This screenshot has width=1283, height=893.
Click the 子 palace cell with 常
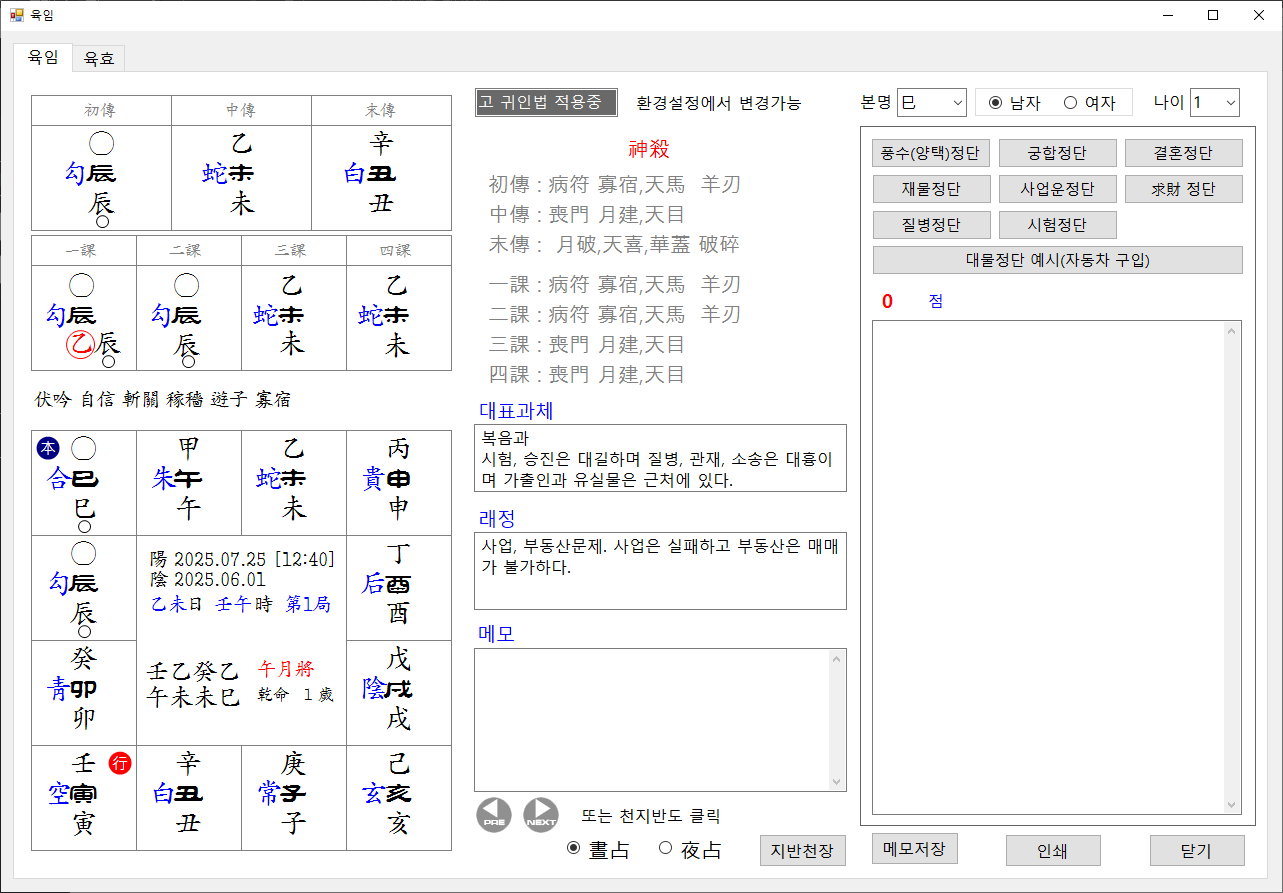(x=294, y=798)
